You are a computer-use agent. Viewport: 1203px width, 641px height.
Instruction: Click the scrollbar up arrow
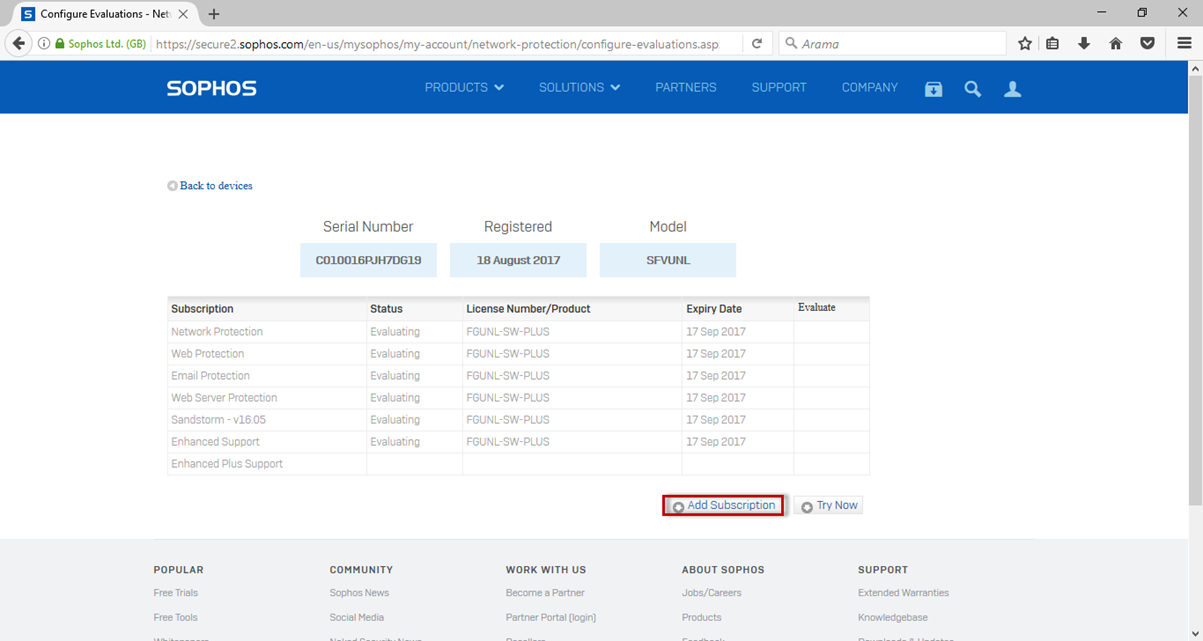click(1195, 69)
